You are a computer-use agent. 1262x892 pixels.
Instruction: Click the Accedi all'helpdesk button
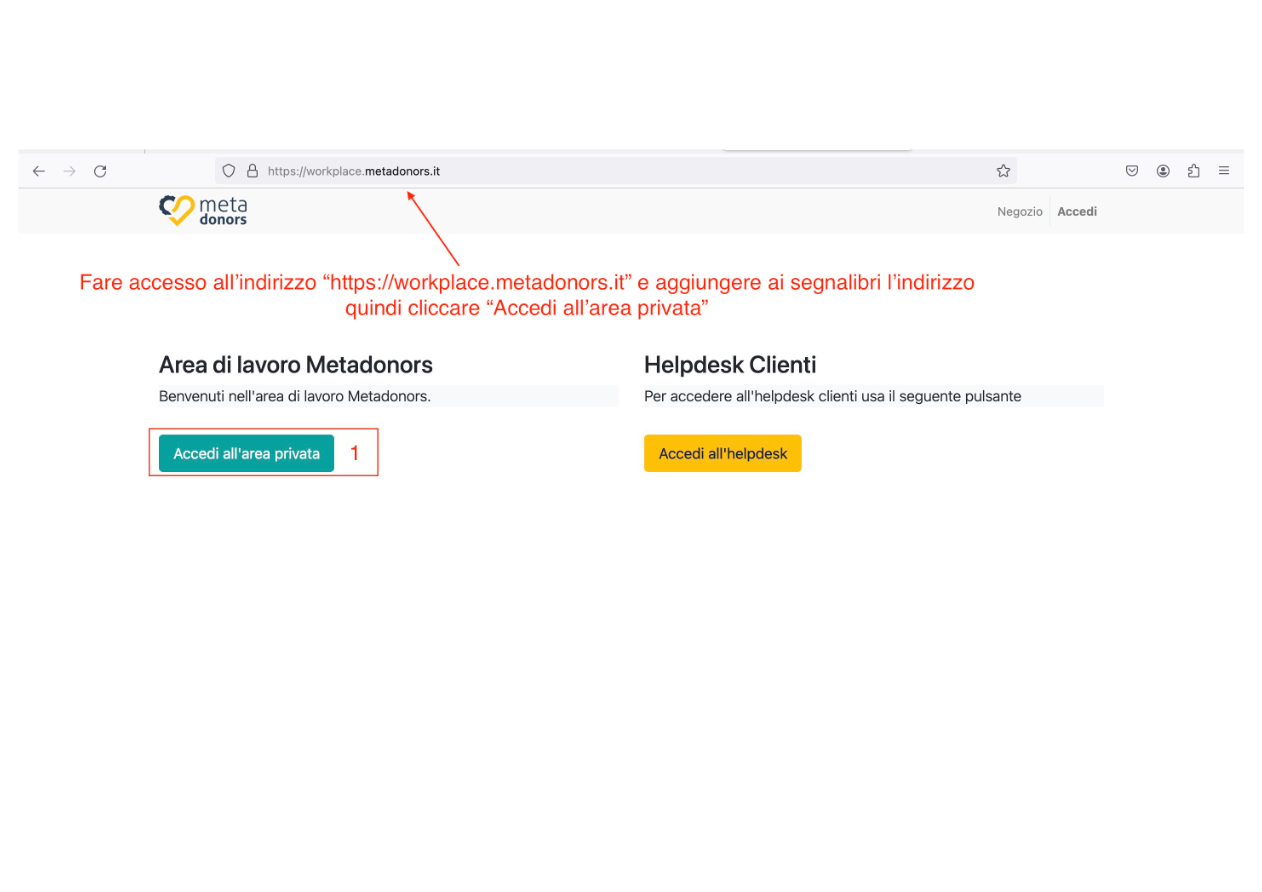tap(723, 453)
